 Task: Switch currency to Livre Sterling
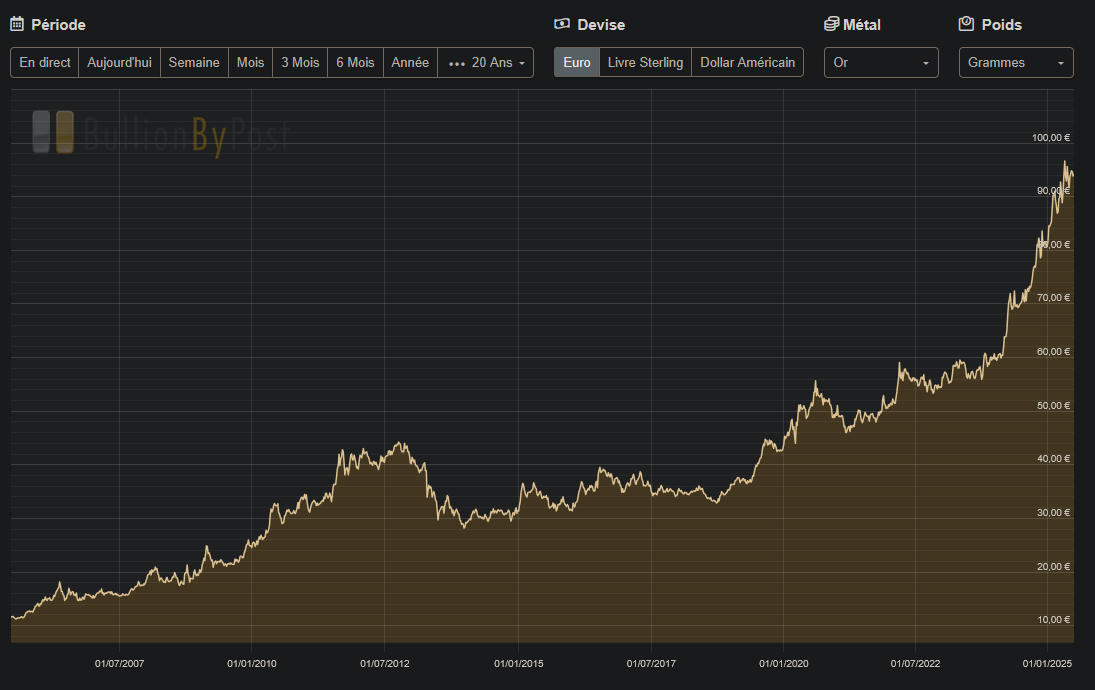point(645,62)
